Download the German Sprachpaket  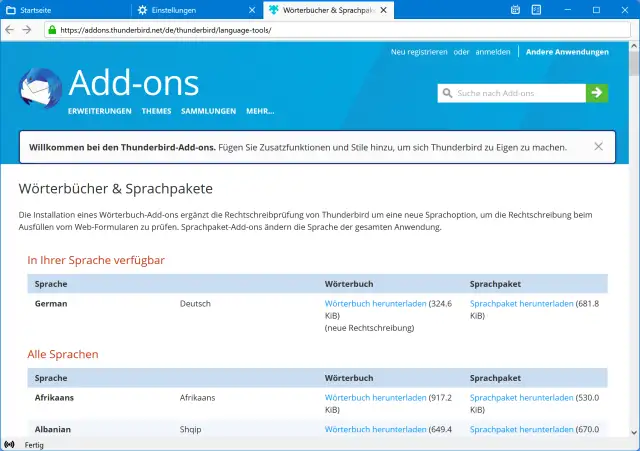click(x=522, y=304)
